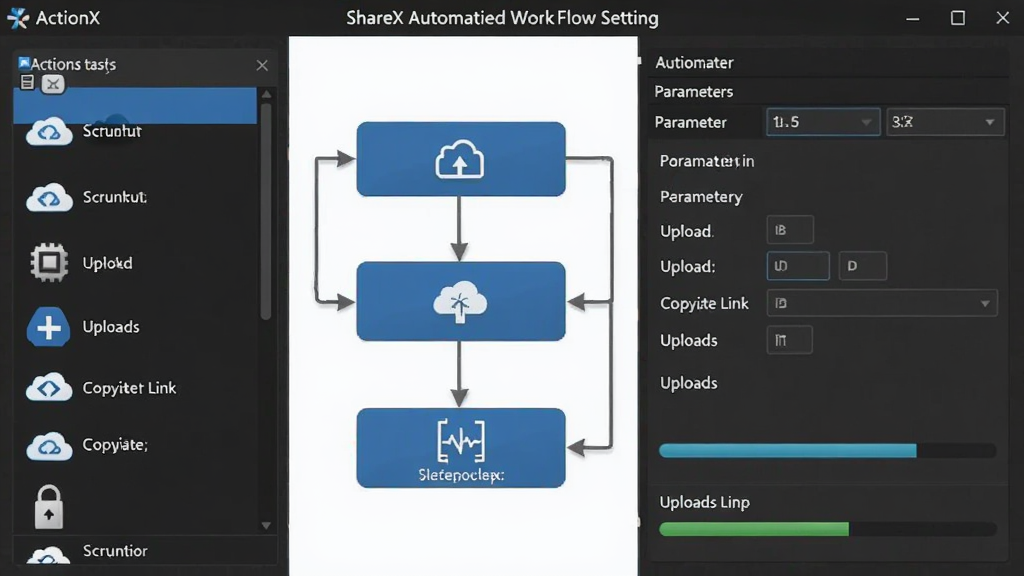Click the shuffle icon button under Actions tasts
Image resolution: width=1024 pixels, height=576 pixels.
[53, 84]
